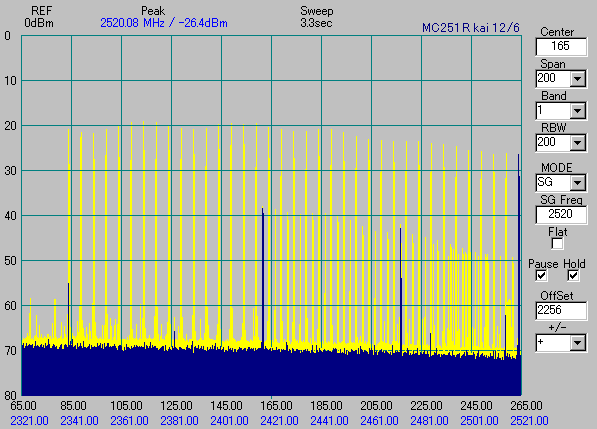Open the +/- sign dropdown arrow

[578, 343]
